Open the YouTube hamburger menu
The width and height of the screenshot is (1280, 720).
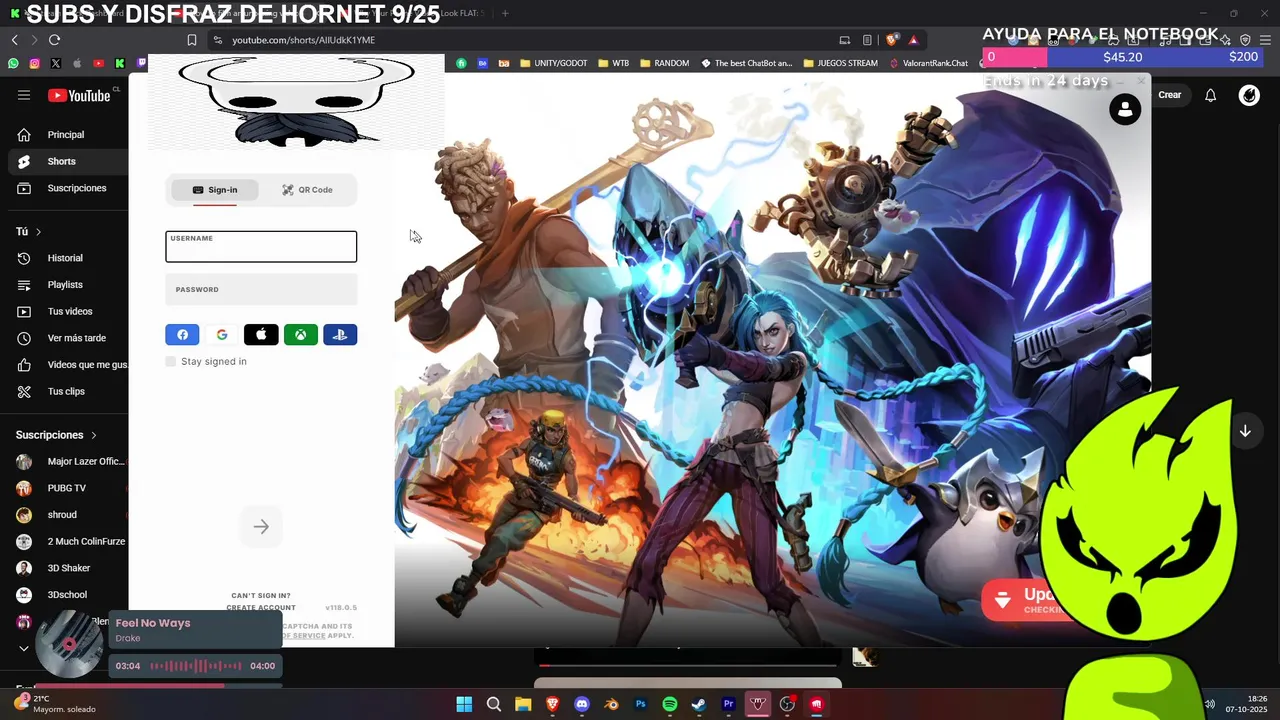pyautogui.click(x=24, y=95)
